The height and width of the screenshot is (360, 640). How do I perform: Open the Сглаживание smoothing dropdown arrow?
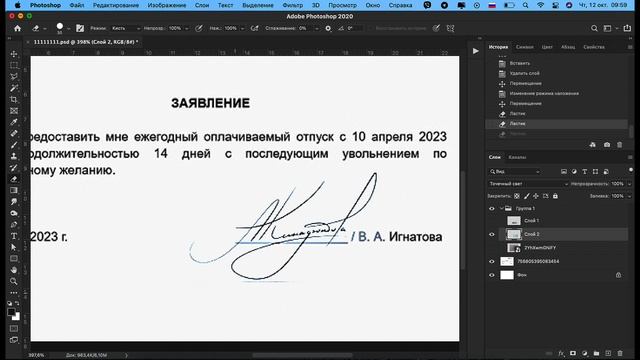316,29
